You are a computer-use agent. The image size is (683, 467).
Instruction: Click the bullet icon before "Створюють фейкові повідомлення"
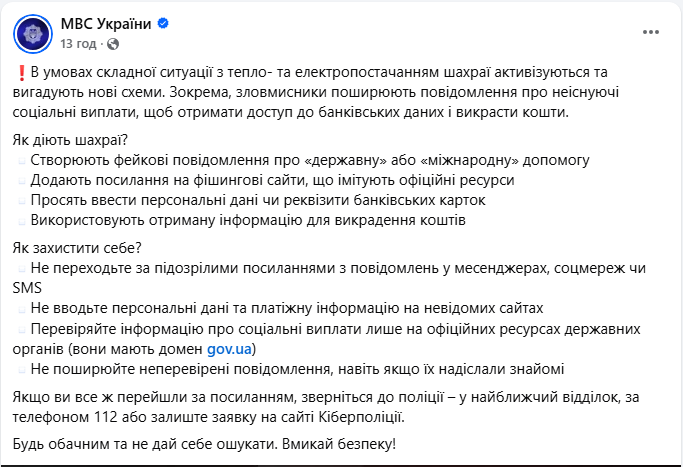(x=22, y=160)
